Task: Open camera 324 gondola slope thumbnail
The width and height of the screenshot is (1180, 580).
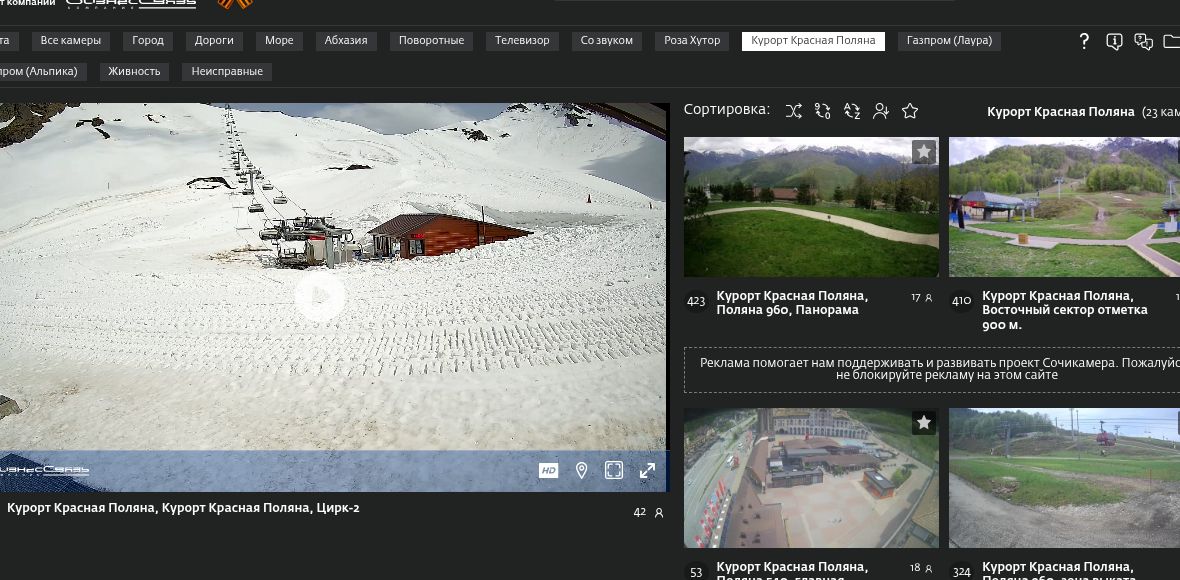Action: click(1064, 478)
